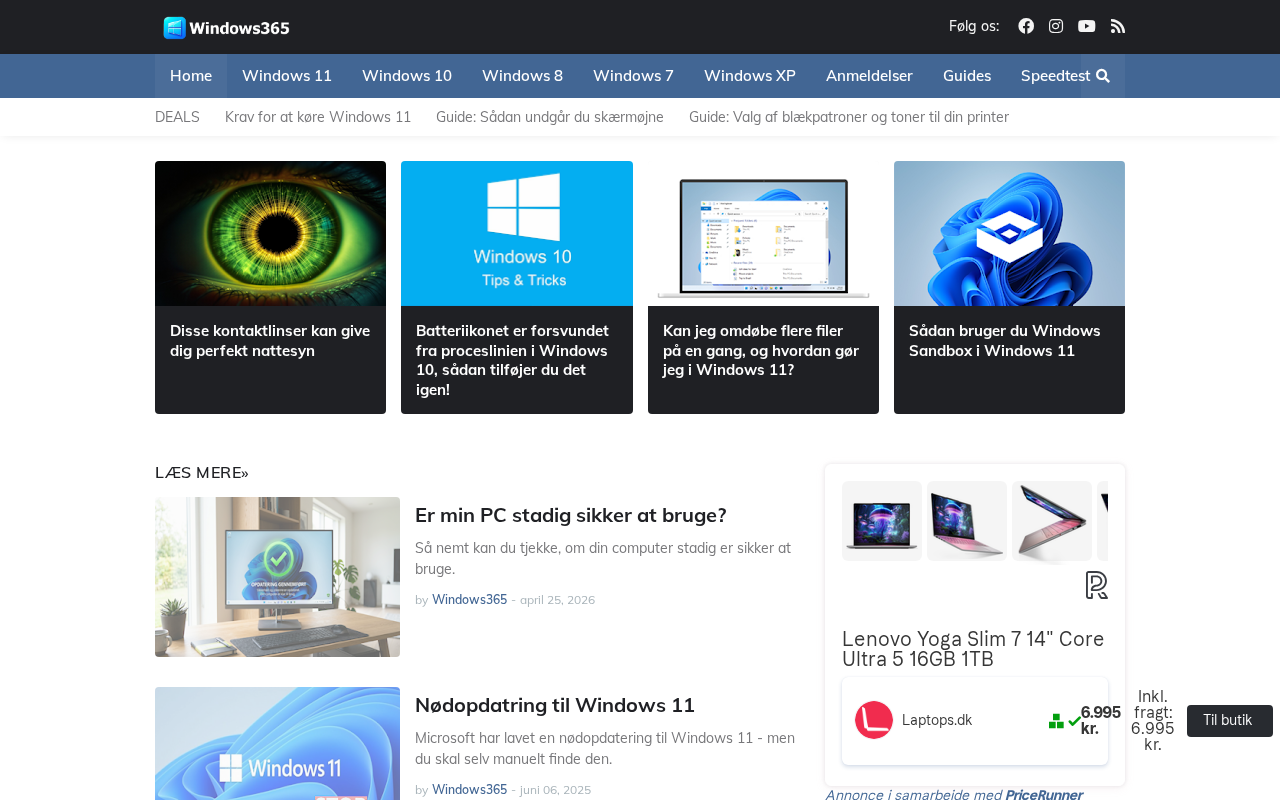Open the Anmeldelser menu item
Viewport: 1280px width, 800px height.
pos(869,76)
